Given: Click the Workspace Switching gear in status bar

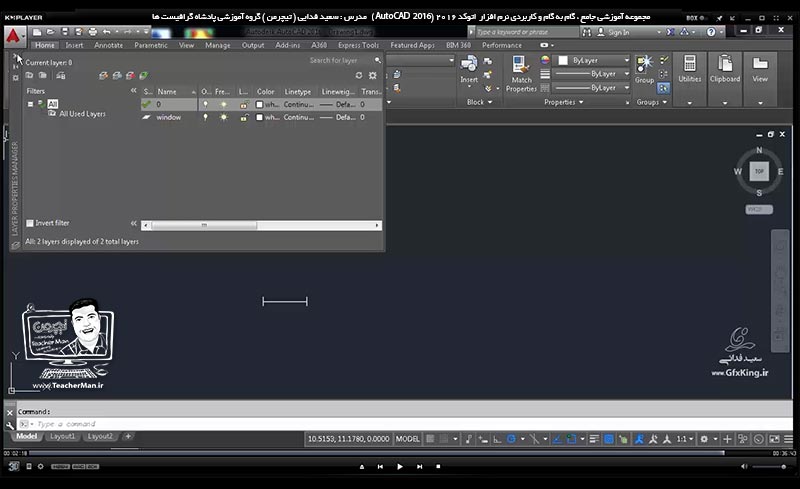Looking at the screenshot, I should [x=704, y=439].
